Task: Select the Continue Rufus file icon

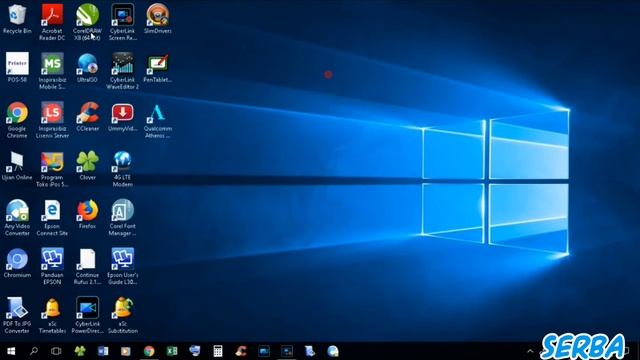Action: (x=87, y=267)
